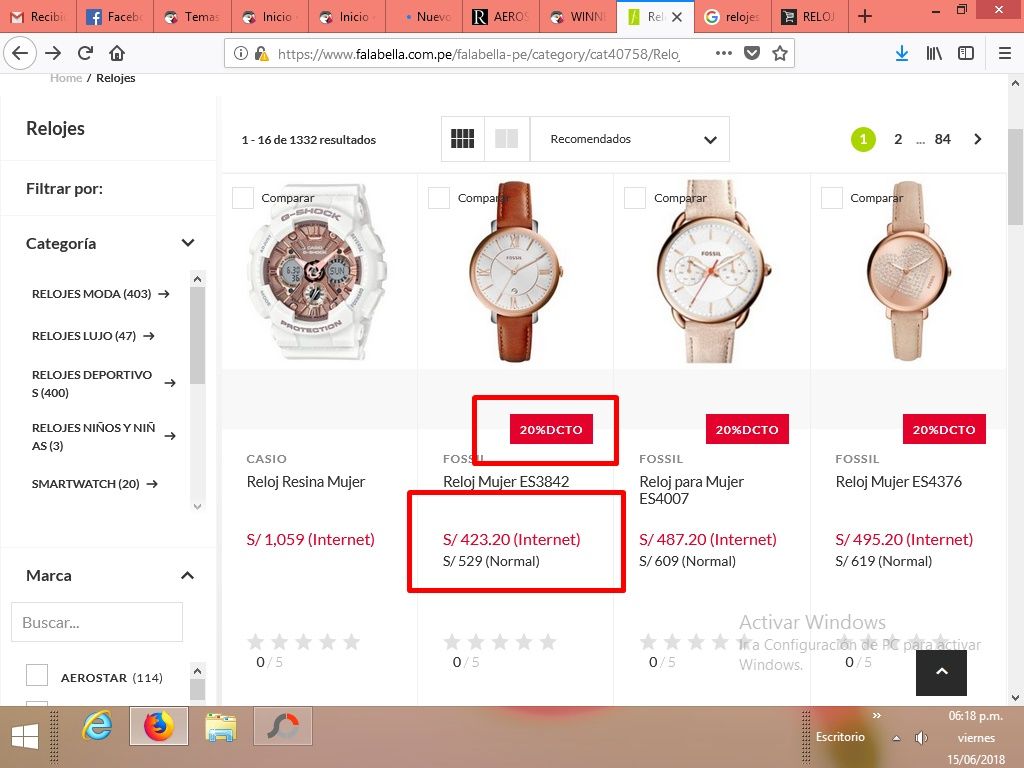Go to next results page arrow
The width and height of the screenshot is (1024, 768).
[978, 139]
